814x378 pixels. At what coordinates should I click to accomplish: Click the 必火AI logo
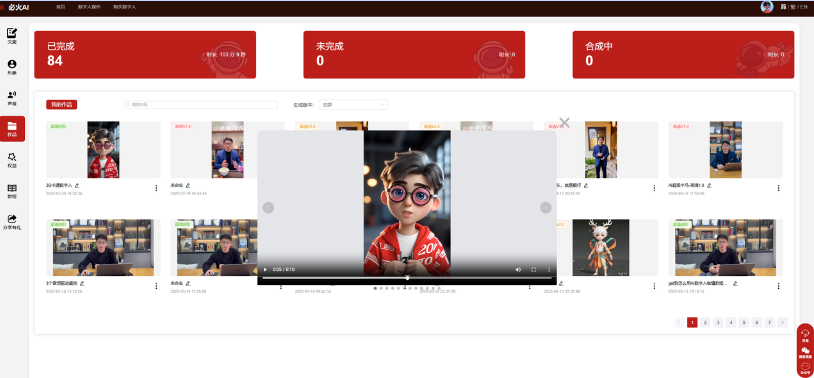point(15,7)
